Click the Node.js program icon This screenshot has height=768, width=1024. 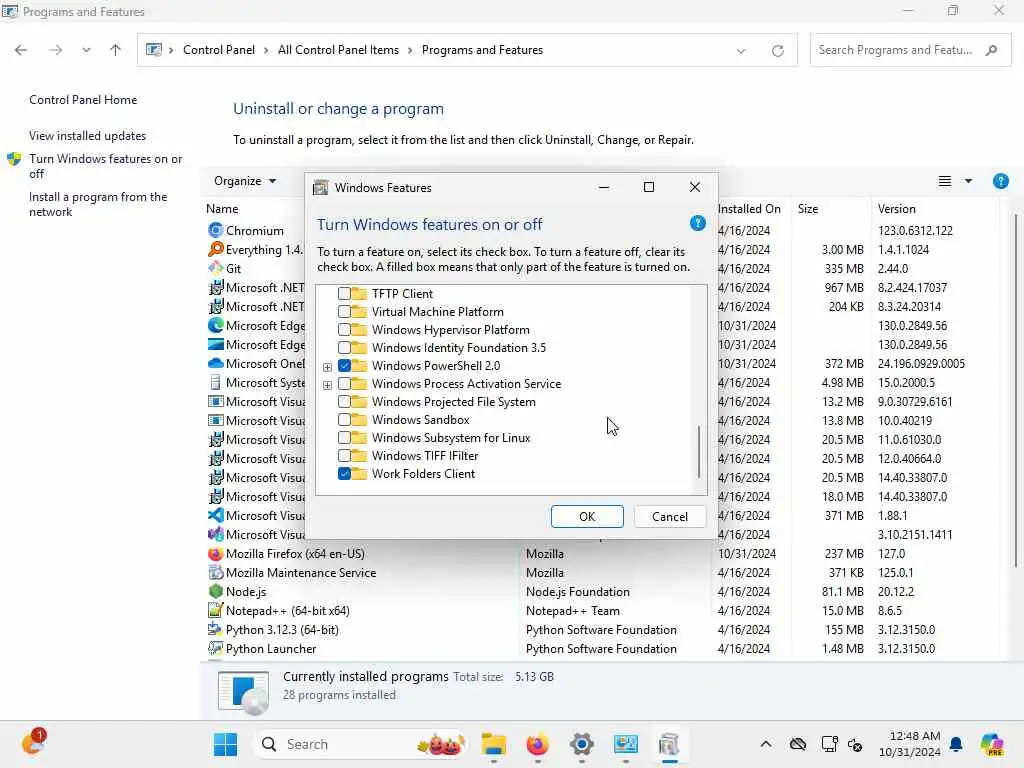coord(216,591)
